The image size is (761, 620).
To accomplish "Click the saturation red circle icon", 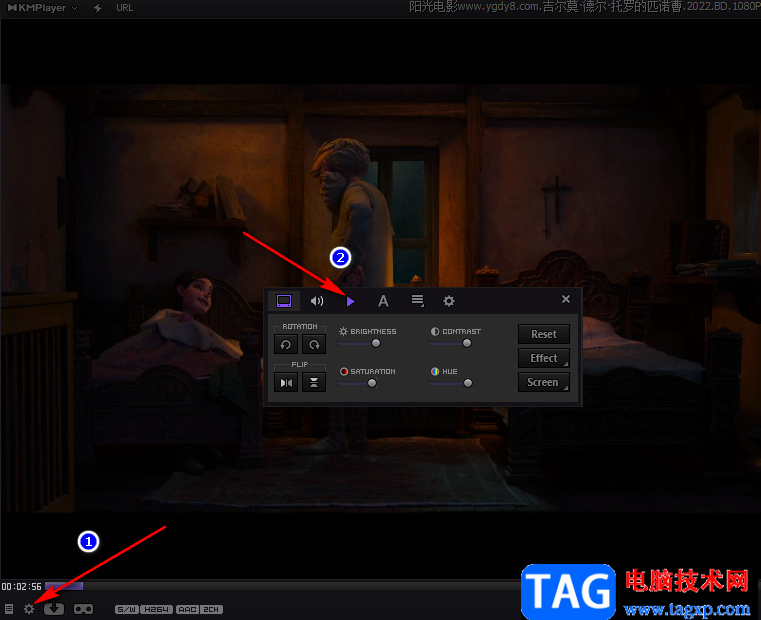I will coord(344,371).
